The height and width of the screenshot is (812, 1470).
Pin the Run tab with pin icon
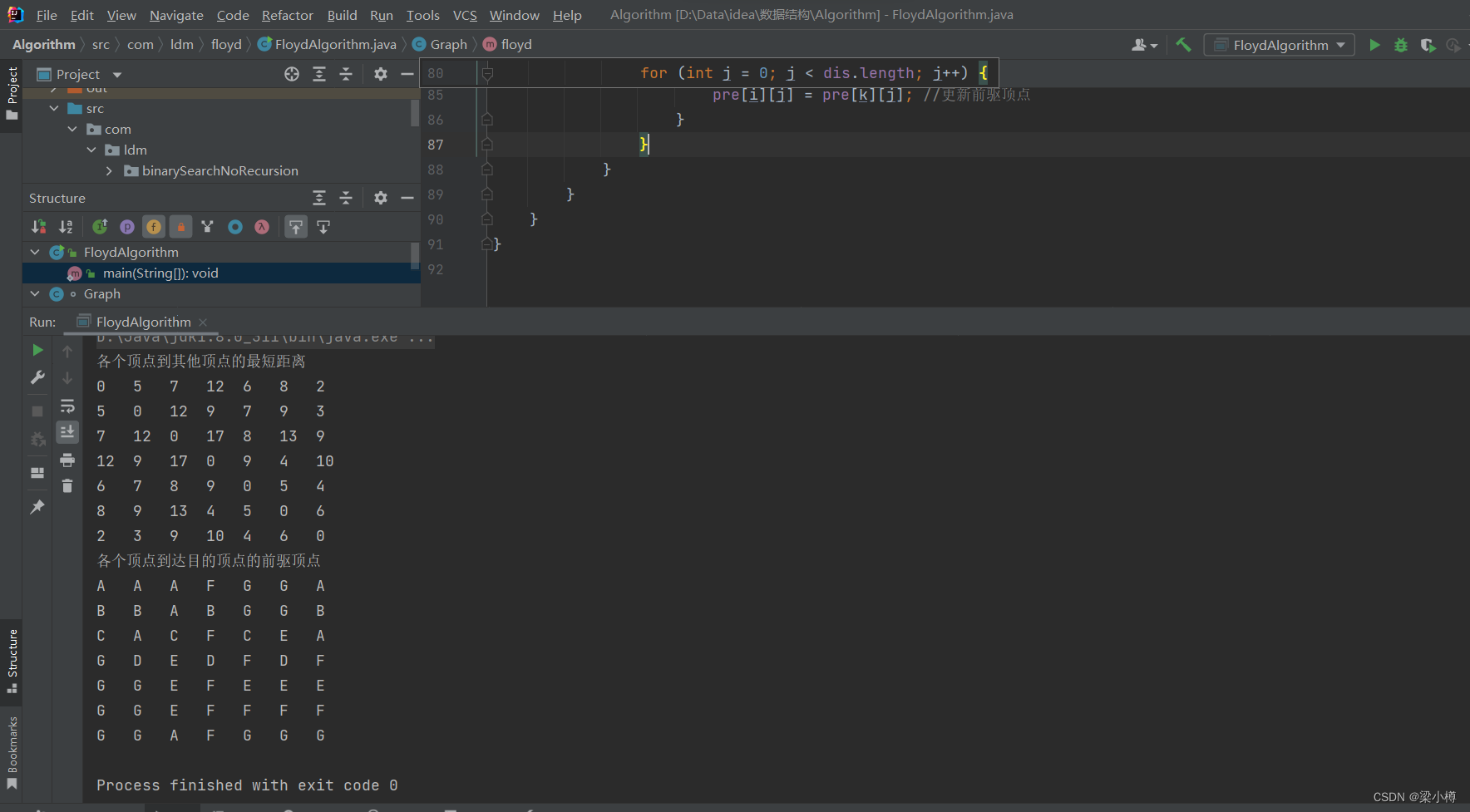coord(37,506)
